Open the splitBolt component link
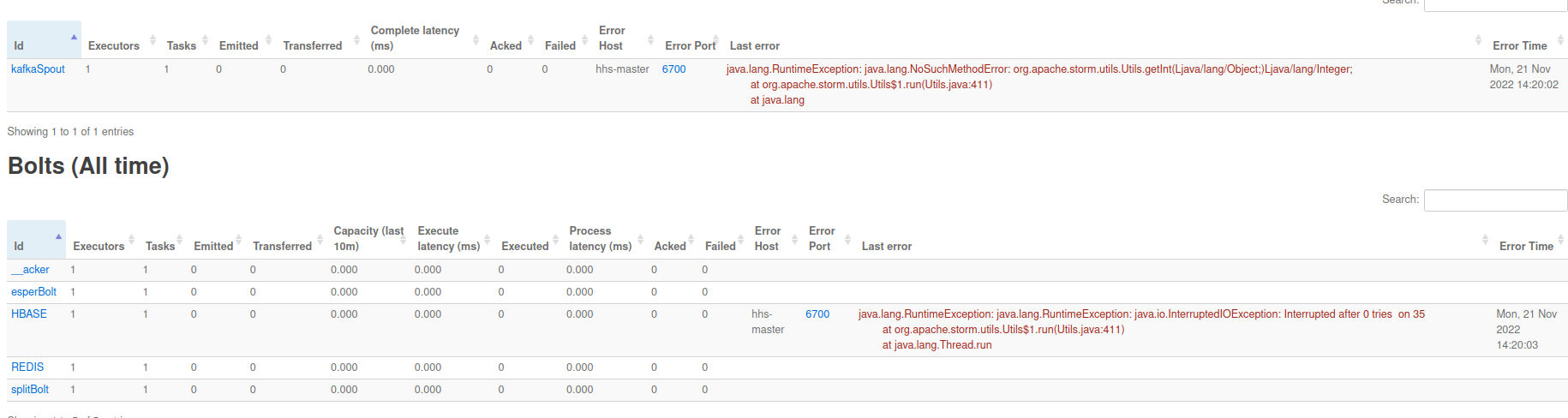Image resolution: width=1568 pixels, height=418 pixels. (x=30, y=390)
